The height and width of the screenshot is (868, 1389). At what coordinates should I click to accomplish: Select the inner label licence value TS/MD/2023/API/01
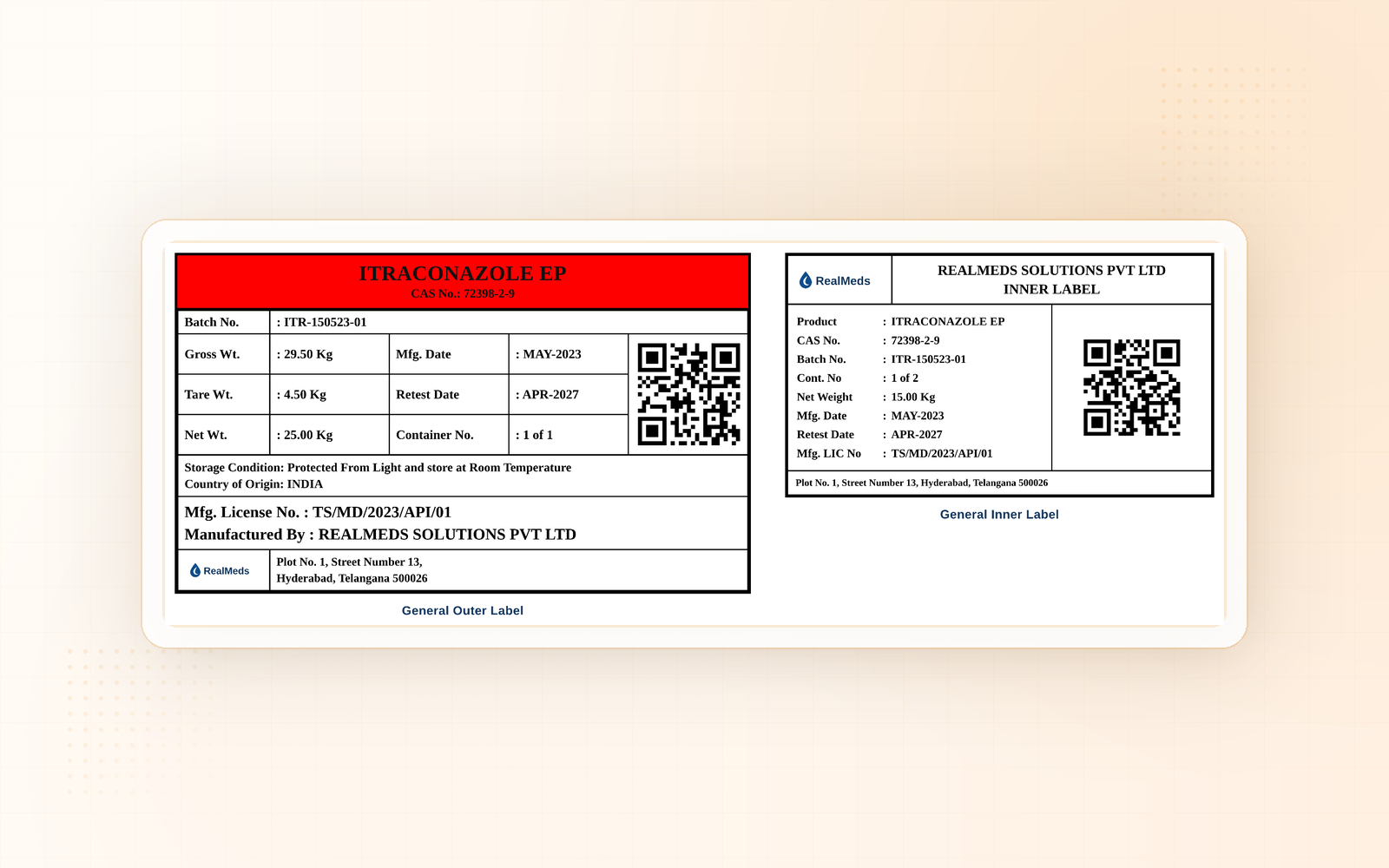(942, 454)
